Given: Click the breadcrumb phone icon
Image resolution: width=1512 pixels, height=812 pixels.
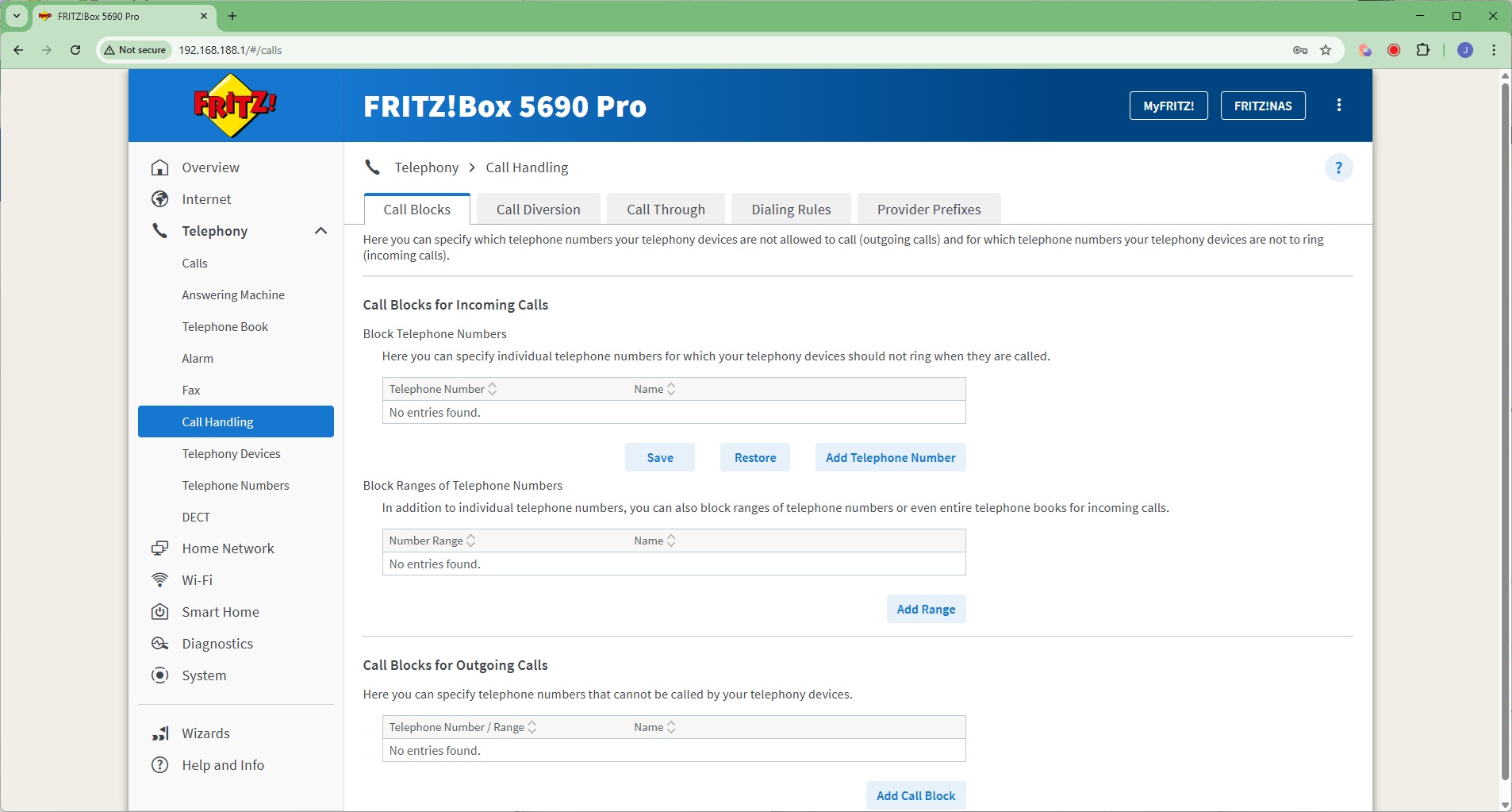Looking at the screenshot, I should [372, 167].
